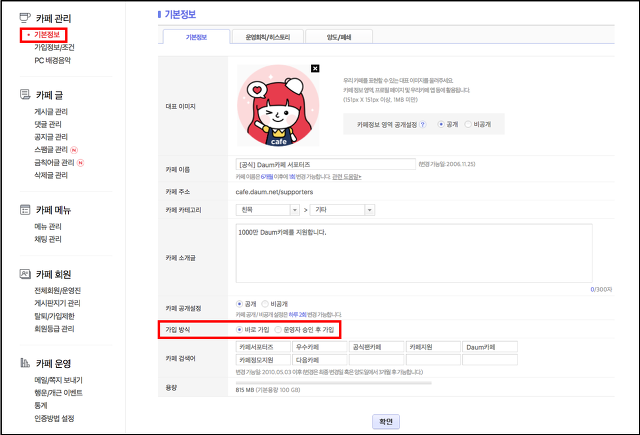
Task: Click the N badge beside 스팸글 관리
Action: [x=74, y=150]
